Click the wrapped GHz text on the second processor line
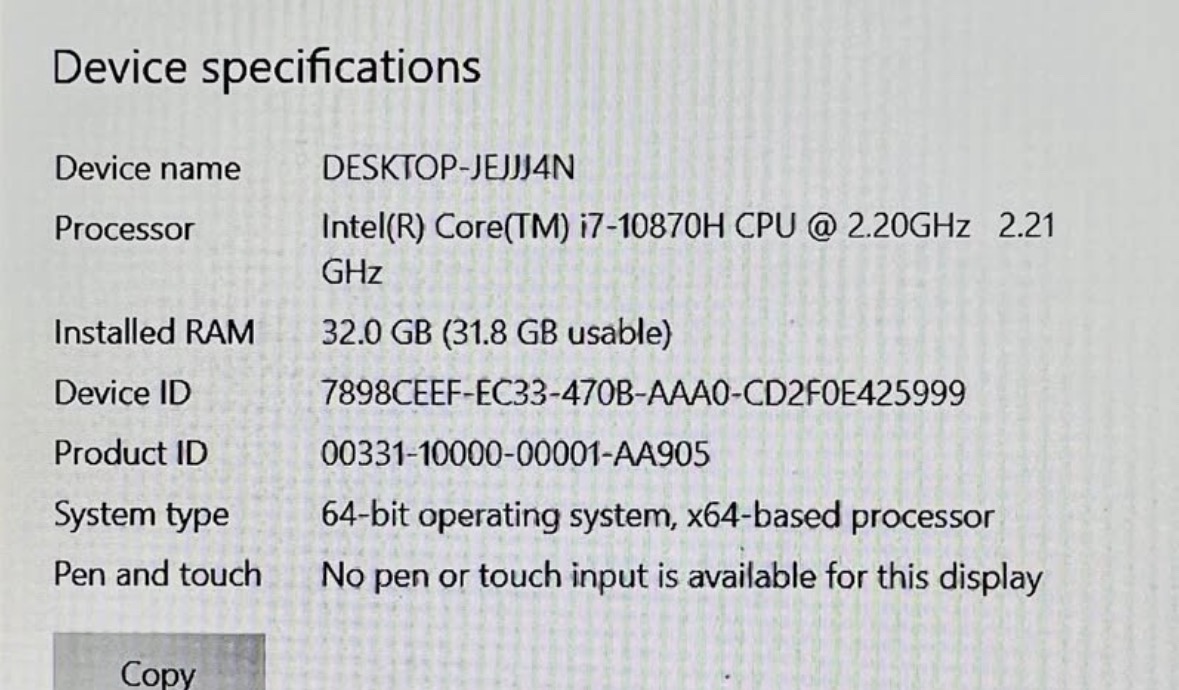The width and height of the screenshot is (1179, 690). (352, 271)
